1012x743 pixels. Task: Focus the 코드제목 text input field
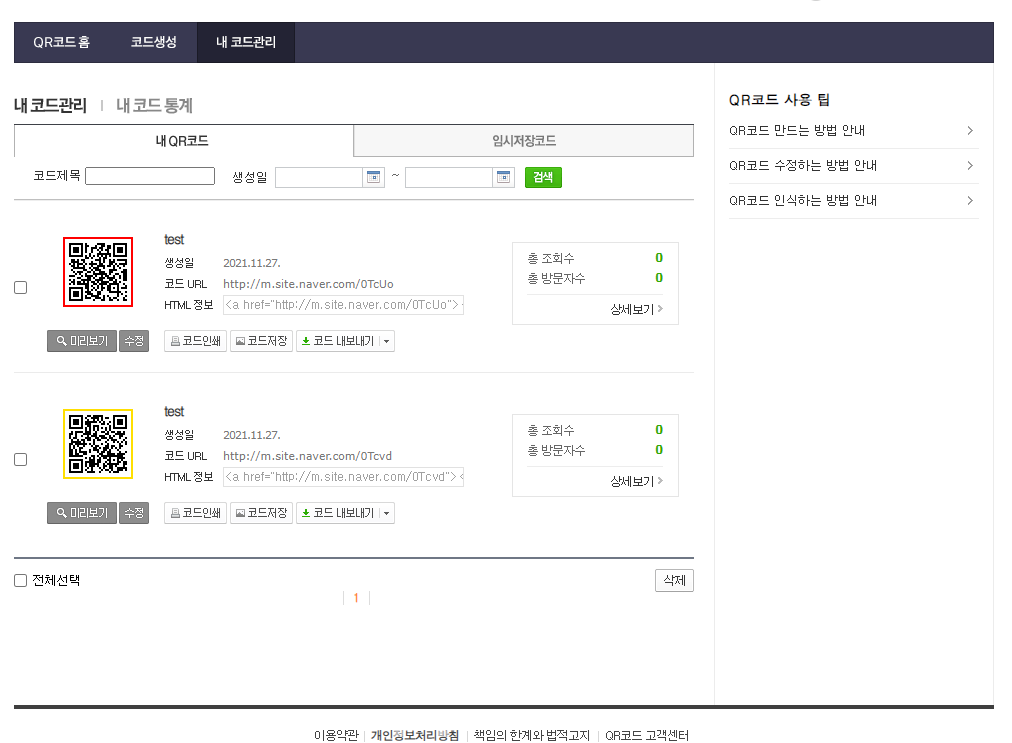pyautogui.click(x=150, y=177)
